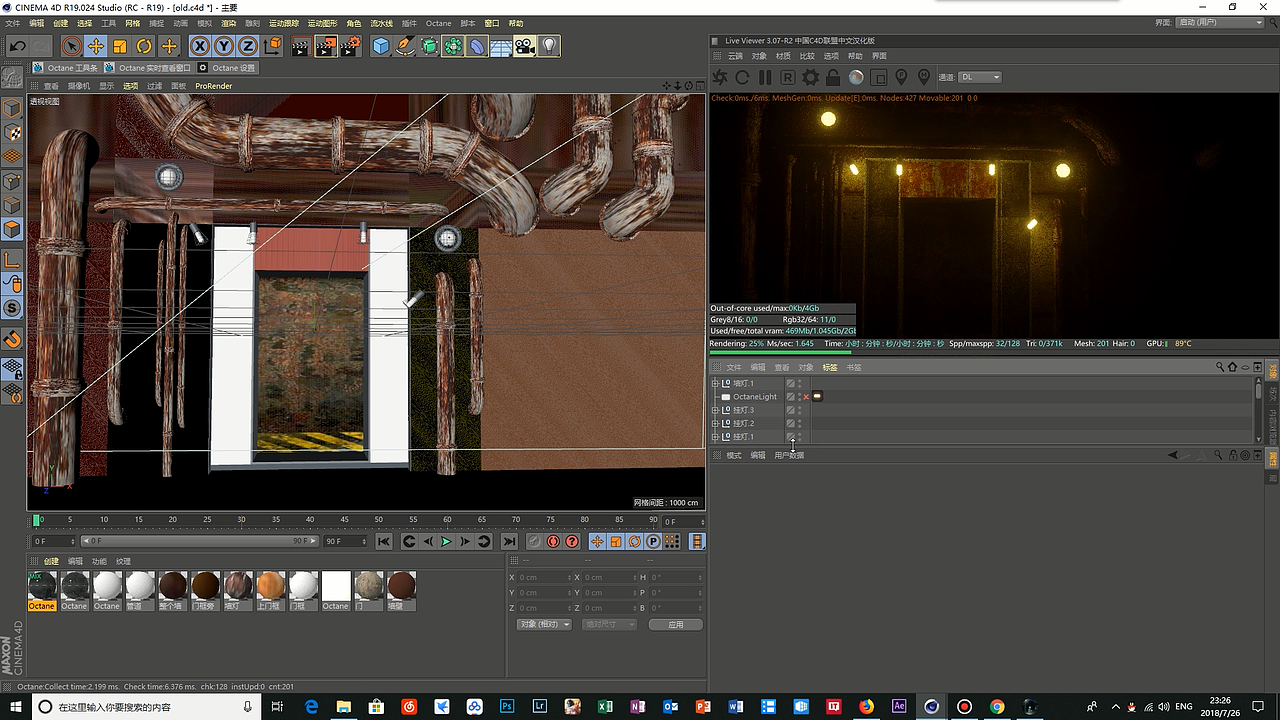The image size is (1280, 720).
Task: Open the Floor environment object icon
Action: [501, 46]
